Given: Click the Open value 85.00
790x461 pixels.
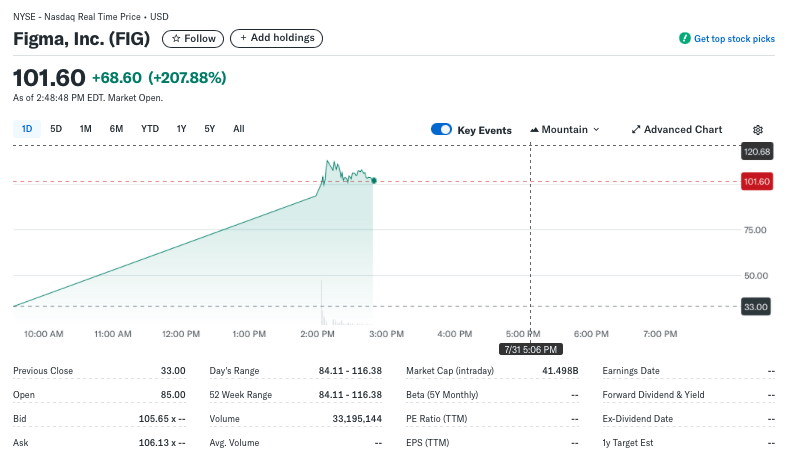Looking at the screenshot, I should pos(173,395).
